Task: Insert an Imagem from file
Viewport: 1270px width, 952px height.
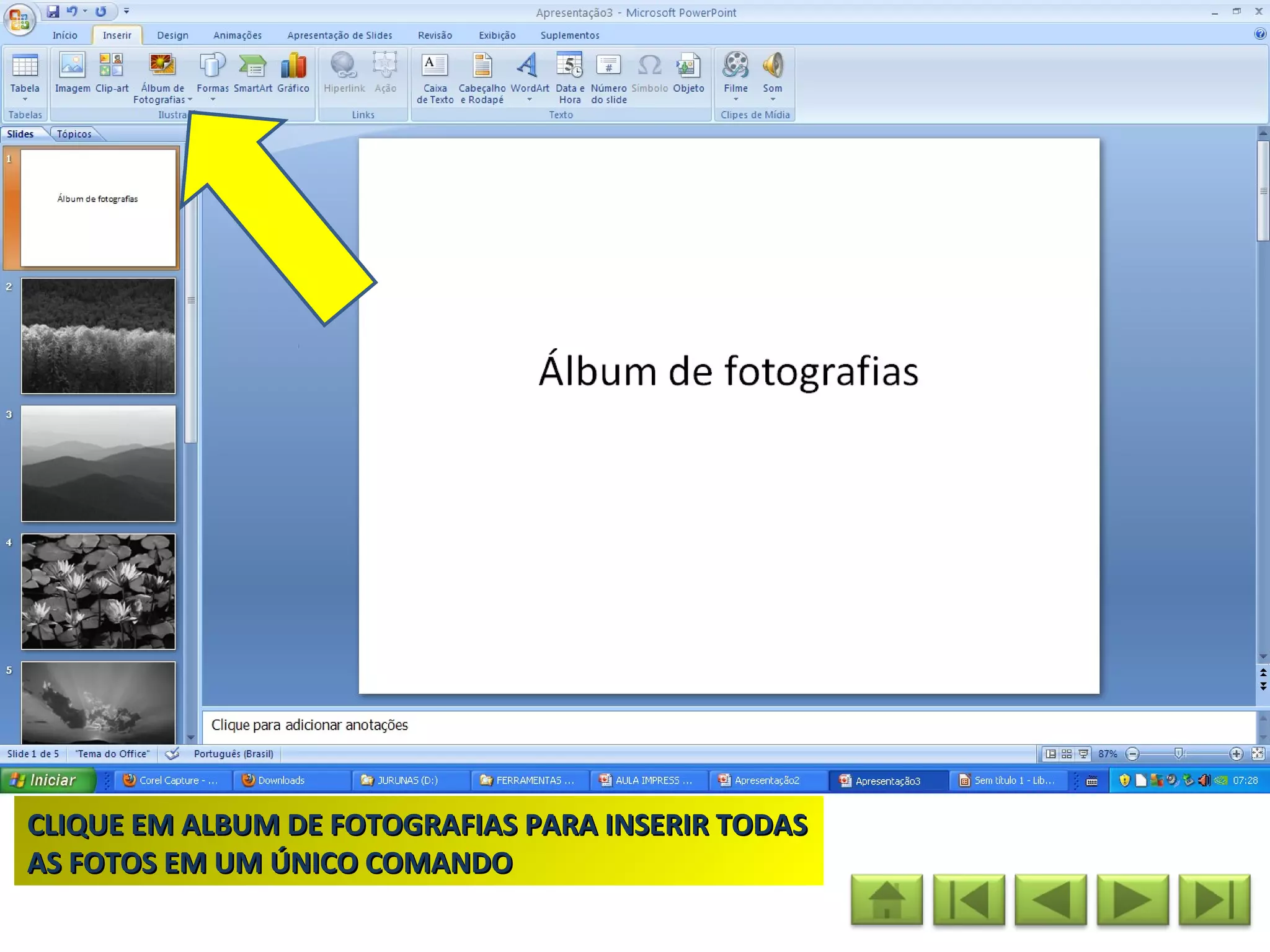Action: (x=73, y=73)
